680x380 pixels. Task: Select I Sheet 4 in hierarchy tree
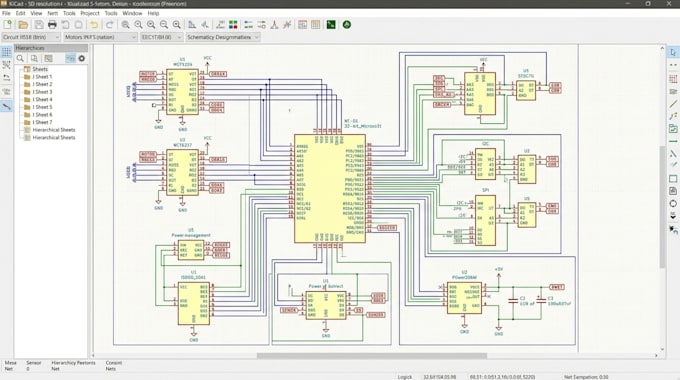pos(42,99)
